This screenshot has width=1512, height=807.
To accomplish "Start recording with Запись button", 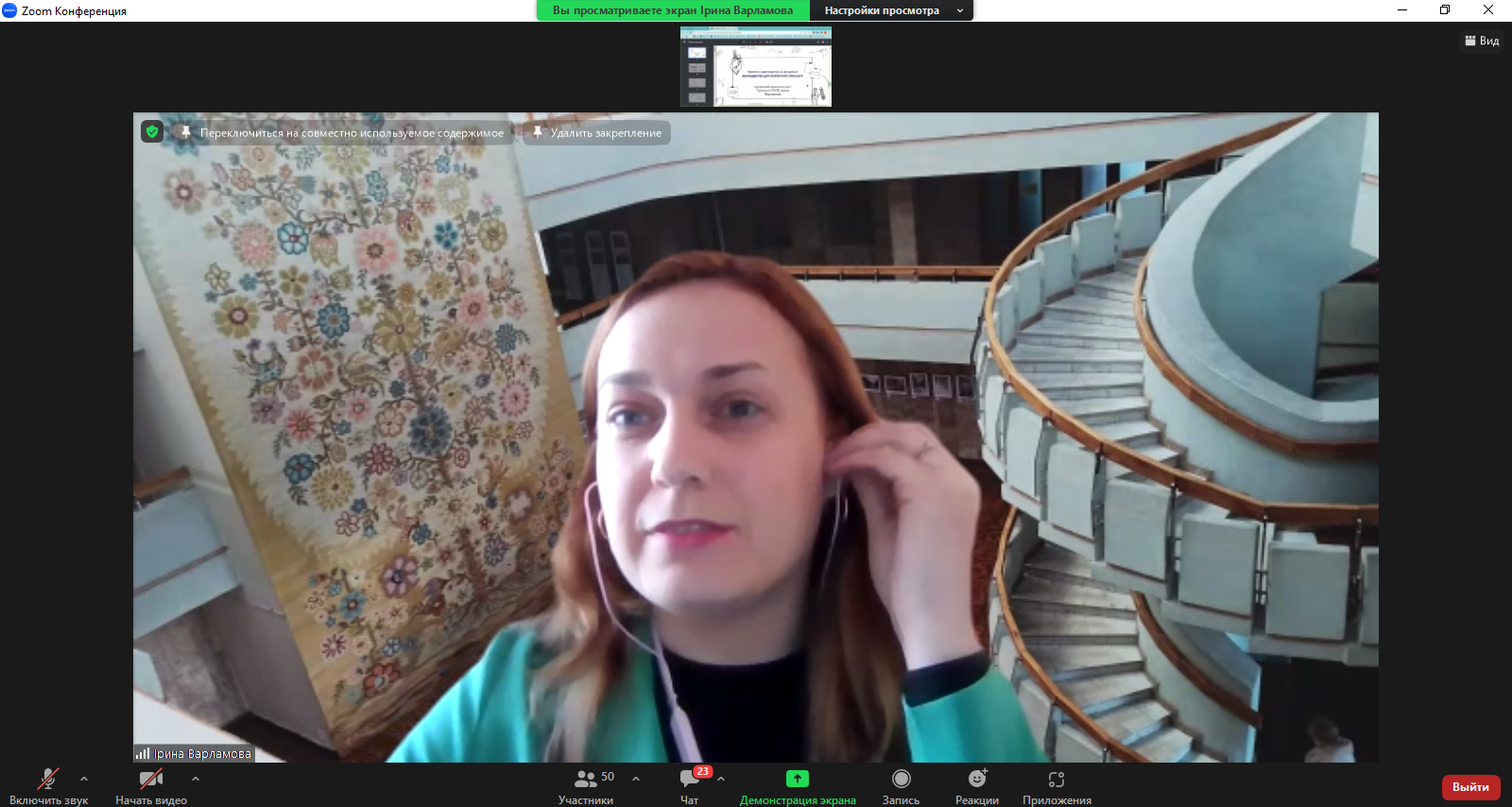I will tap(901, 786).
